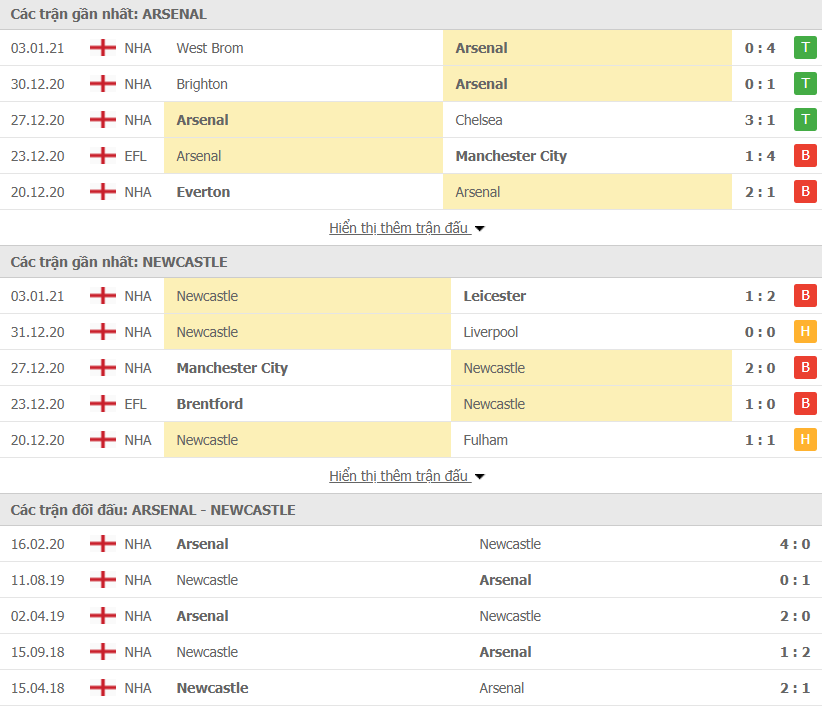The image size is (822, 710).
Task: Show more matches link under Newcastle section
Action: click(x=399, y=476)
